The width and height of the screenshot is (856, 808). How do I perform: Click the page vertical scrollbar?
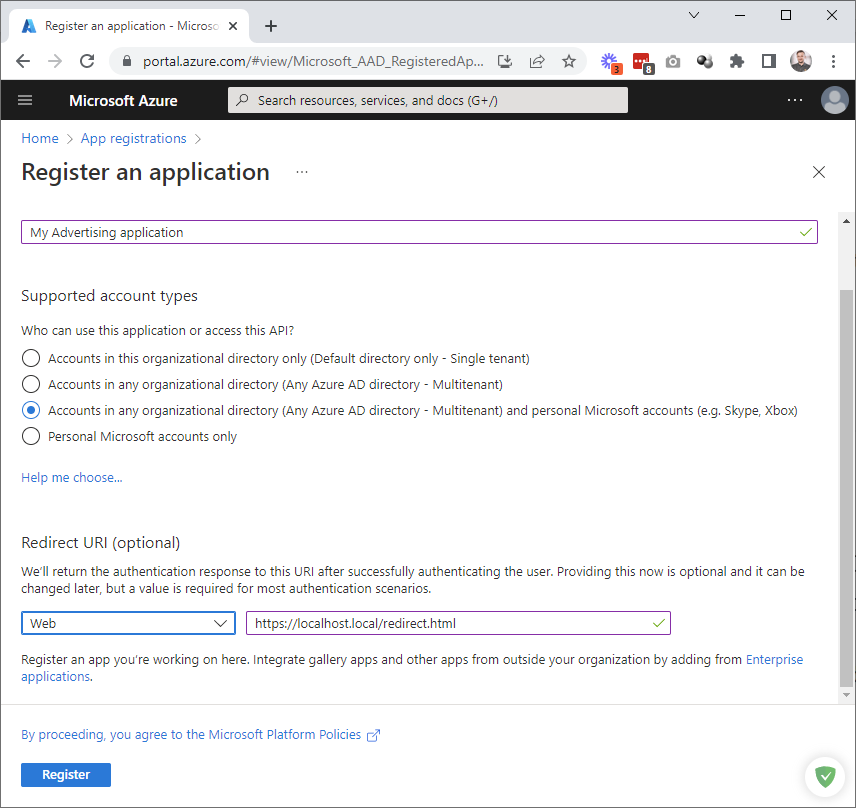tap(846, 450)
